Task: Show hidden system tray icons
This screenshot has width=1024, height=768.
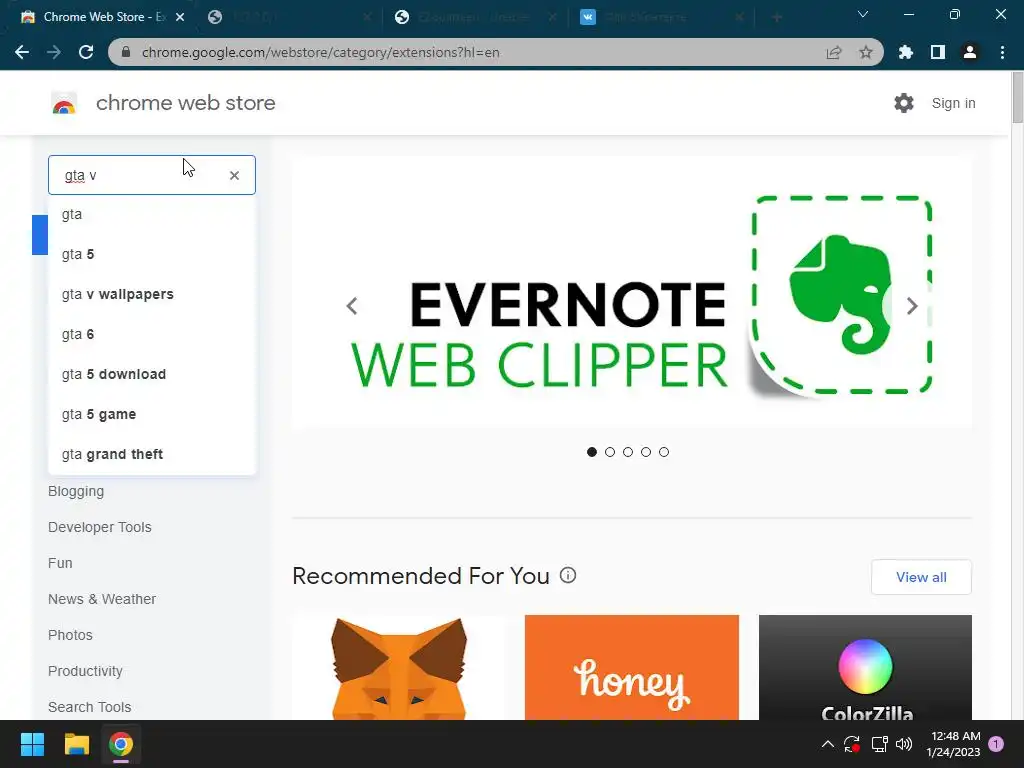Action: point(827,744)
